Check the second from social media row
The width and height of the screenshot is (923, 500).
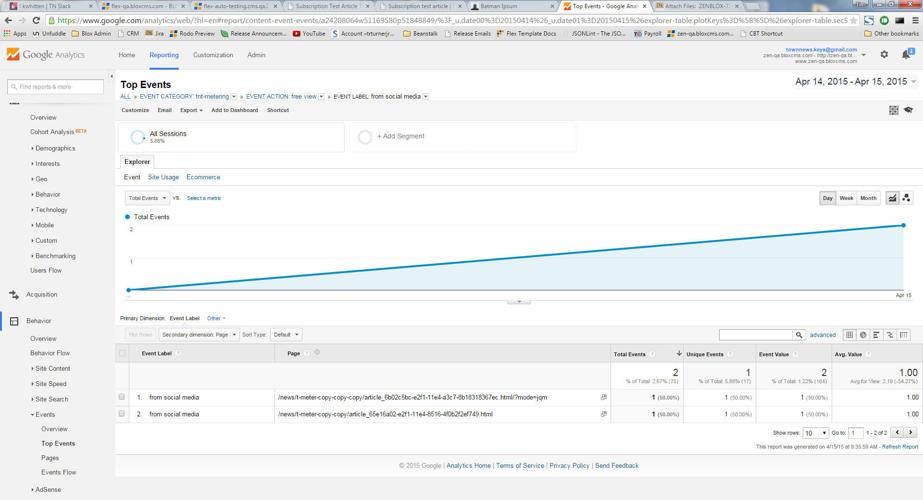pyautogui.click(x=123, y=413)
